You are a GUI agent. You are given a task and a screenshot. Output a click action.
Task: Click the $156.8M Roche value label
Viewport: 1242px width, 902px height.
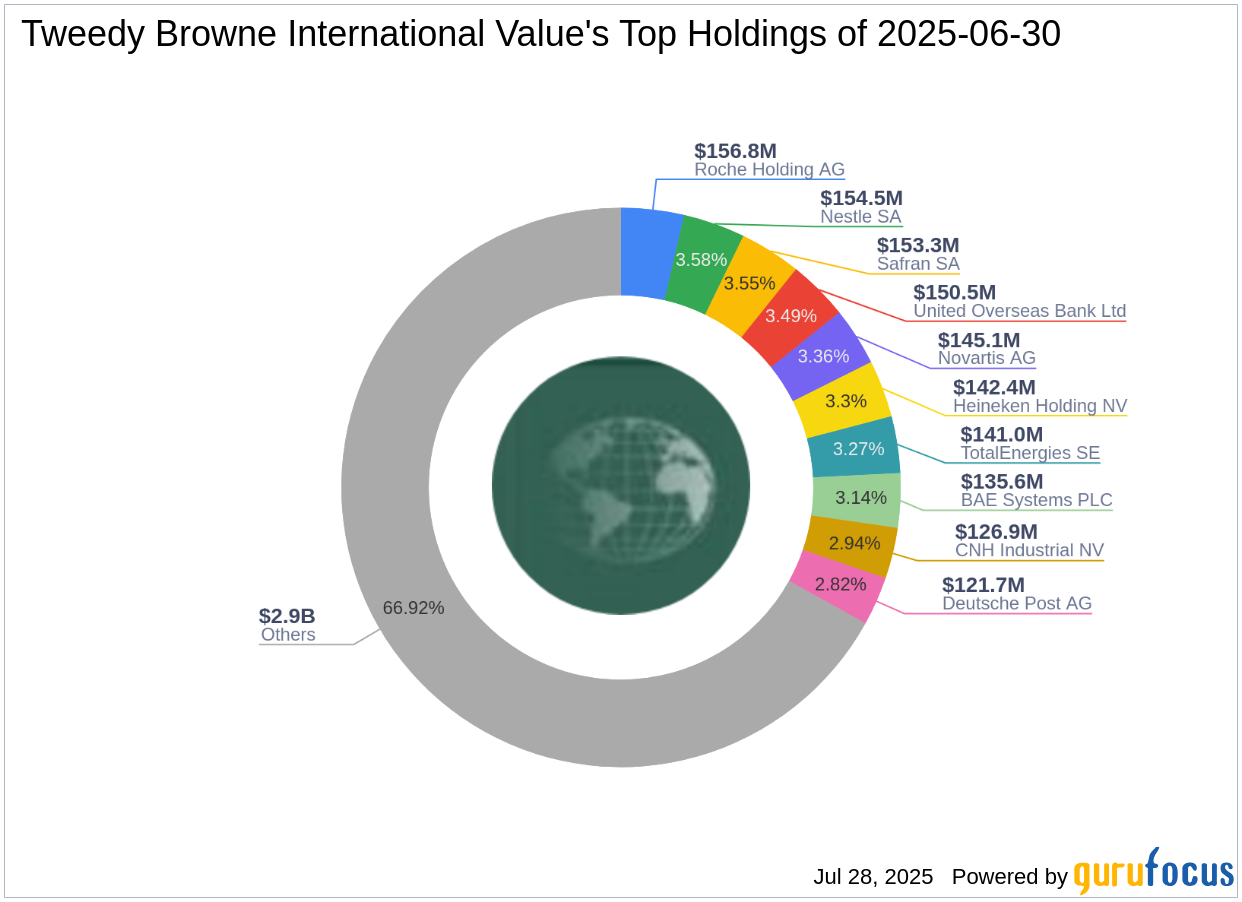(736, 151)
